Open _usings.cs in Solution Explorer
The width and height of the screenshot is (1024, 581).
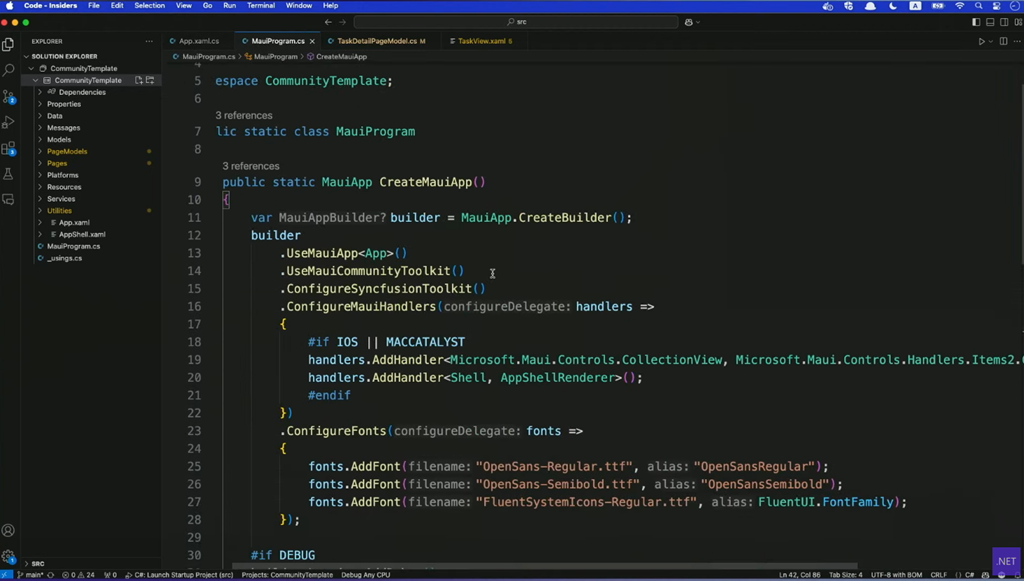tap(65, 258)
